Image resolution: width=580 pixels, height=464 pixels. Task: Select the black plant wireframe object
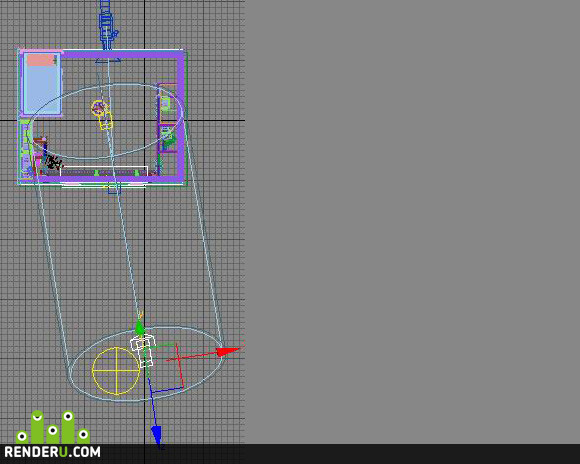pos(53,161)
